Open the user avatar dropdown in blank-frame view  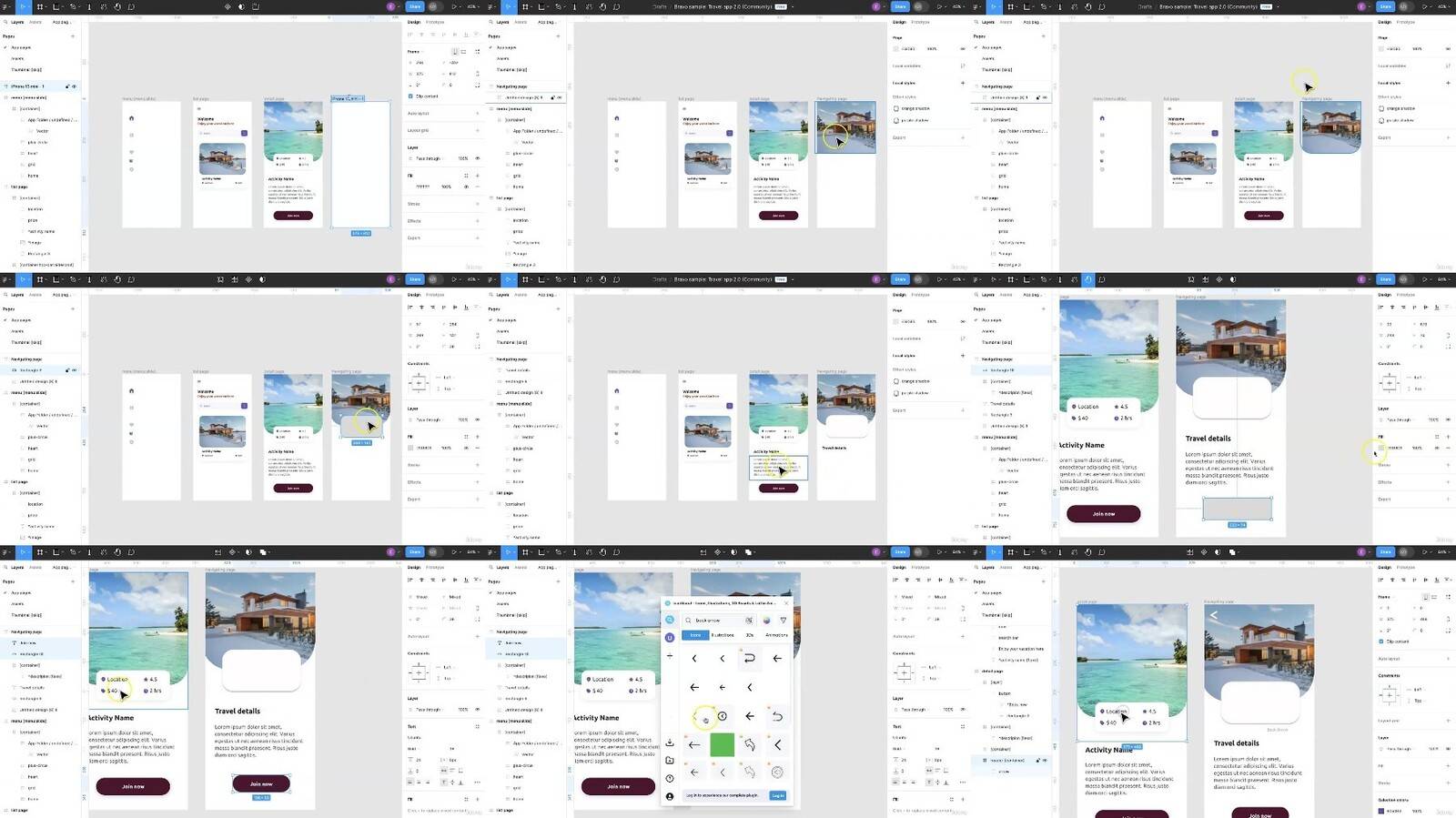[392, 6]
